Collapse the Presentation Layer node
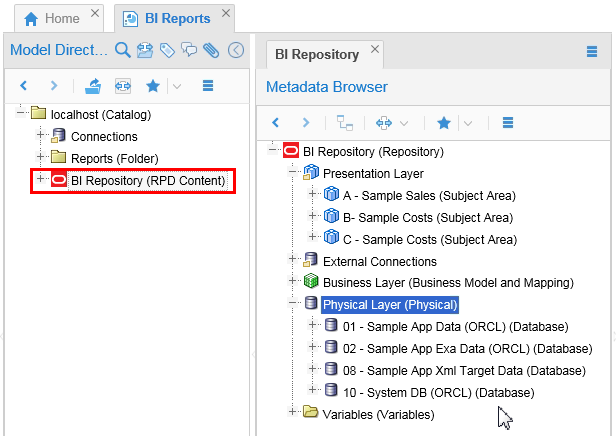Viewport: 616px width, 436px height. tap(292, 172)
